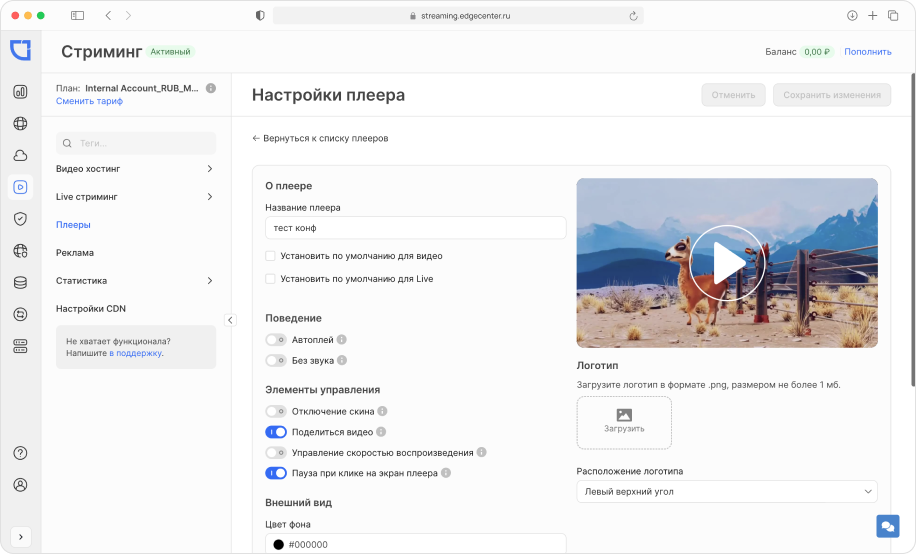The height and width of the screenshot is (554, 916).
Task: Click the Пополнить balance link
Action: click(867, 52)
